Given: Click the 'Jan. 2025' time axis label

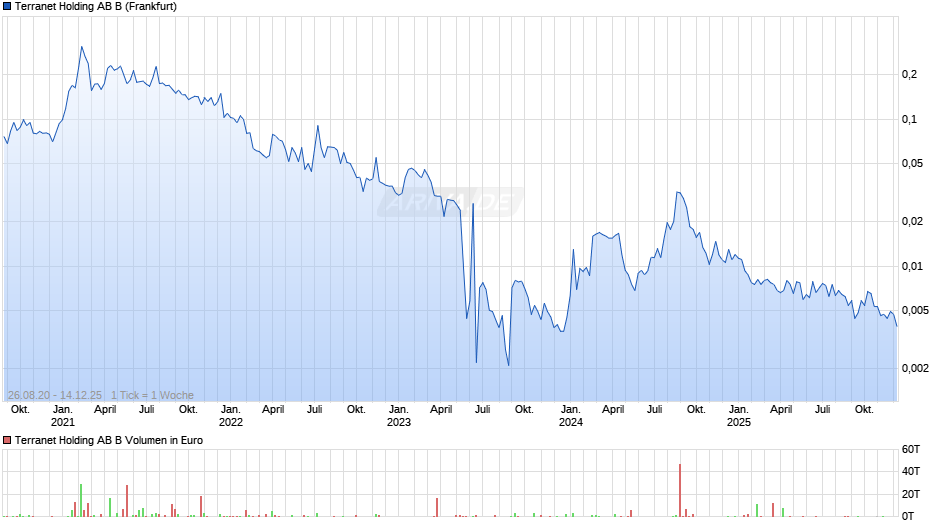Looking at the screenshot, I should coord(739,416).
